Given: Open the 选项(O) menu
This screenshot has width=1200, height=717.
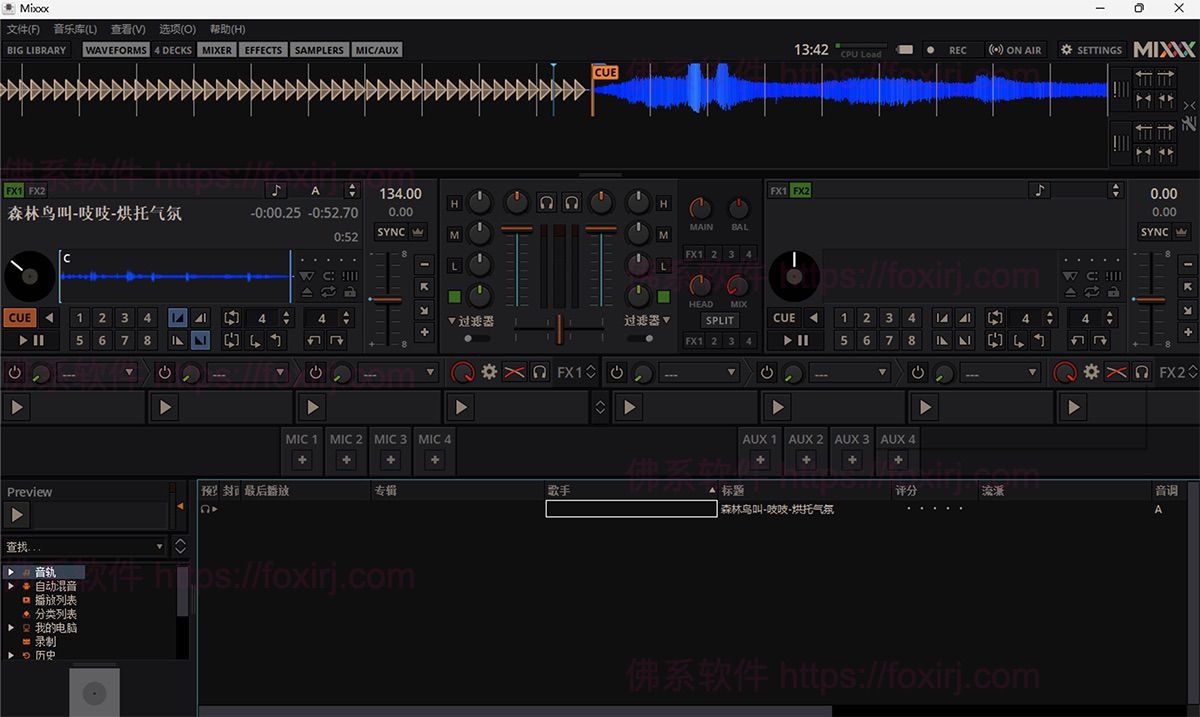Looking at the screenshot, I should (x=177, y=29).
